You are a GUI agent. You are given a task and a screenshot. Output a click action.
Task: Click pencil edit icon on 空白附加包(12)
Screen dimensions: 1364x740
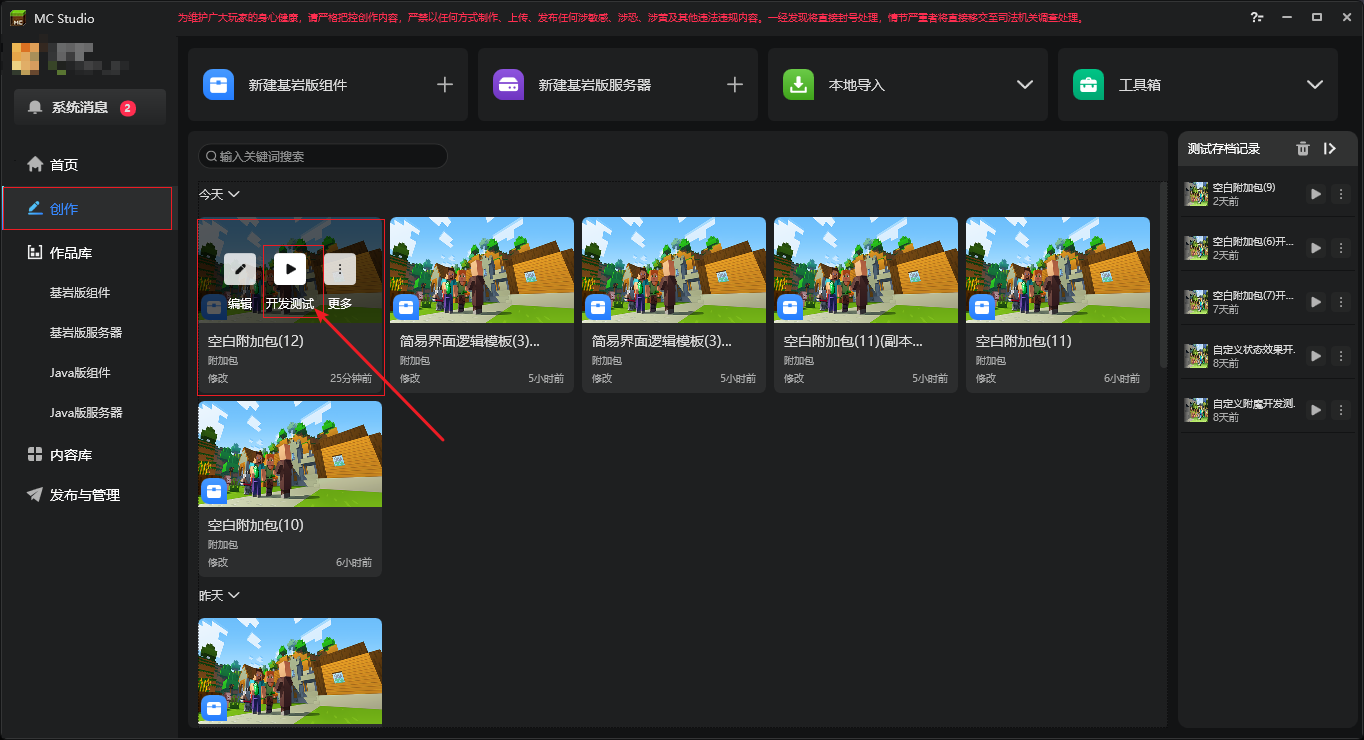click(x=240, y=269)
